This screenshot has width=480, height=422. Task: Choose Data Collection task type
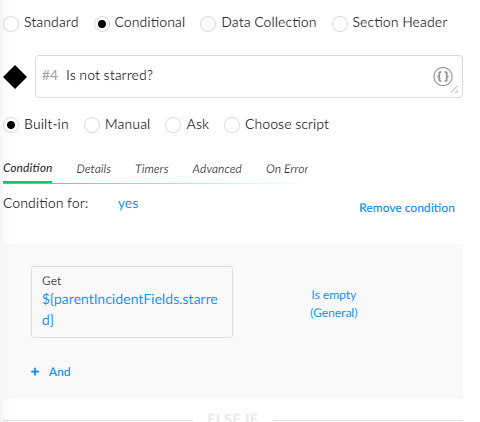coord(208,24)
